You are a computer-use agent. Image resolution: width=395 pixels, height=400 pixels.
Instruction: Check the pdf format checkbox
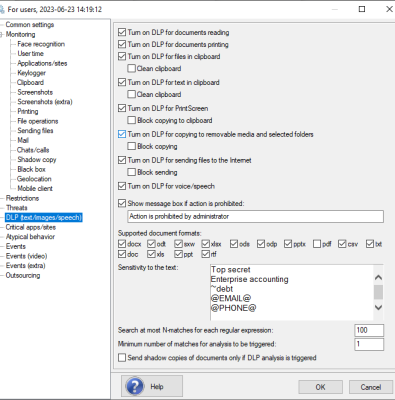(317, 244)
